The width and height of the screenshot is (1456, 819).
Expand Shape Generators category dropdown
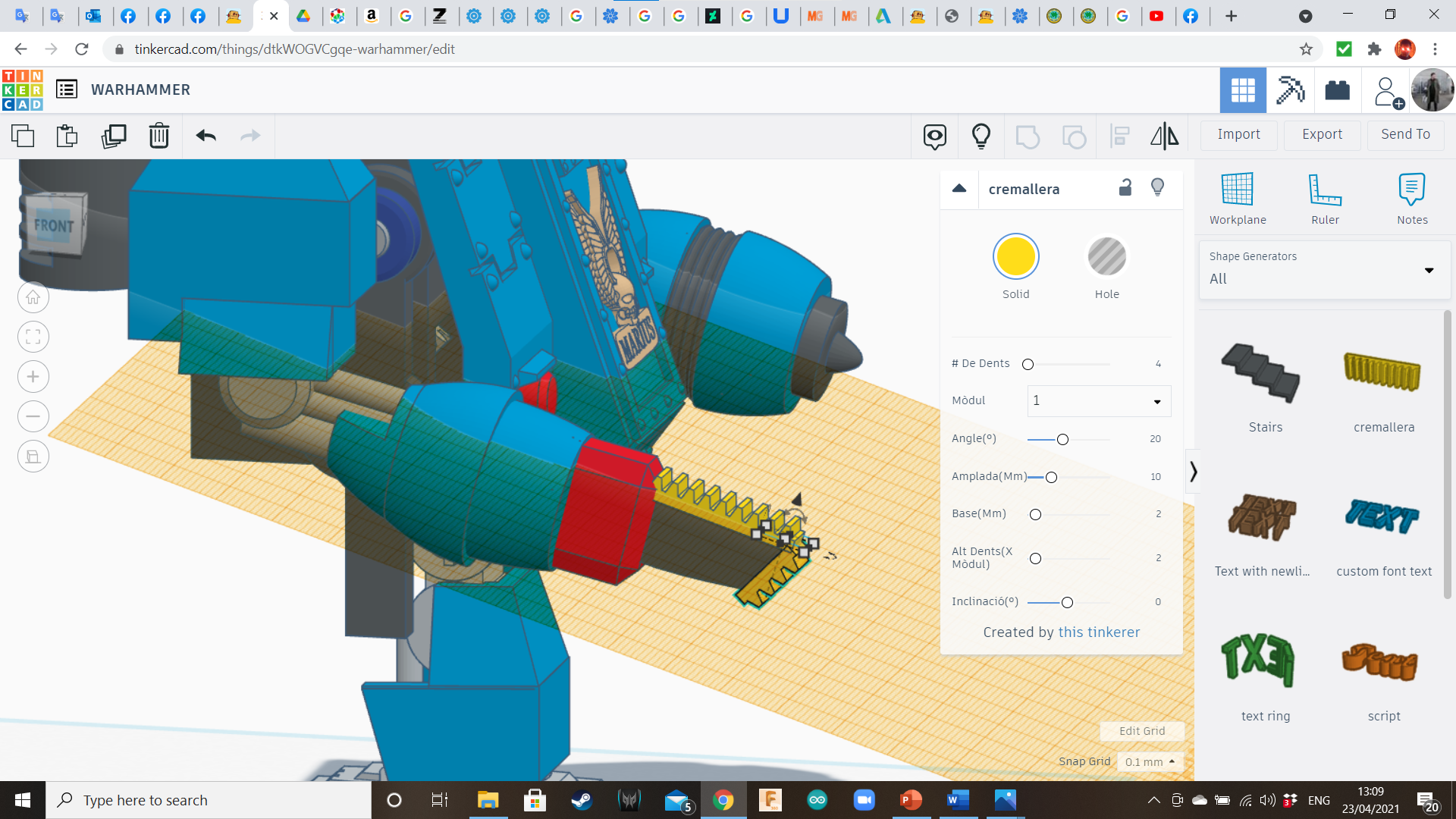[x=1429, y=270]
